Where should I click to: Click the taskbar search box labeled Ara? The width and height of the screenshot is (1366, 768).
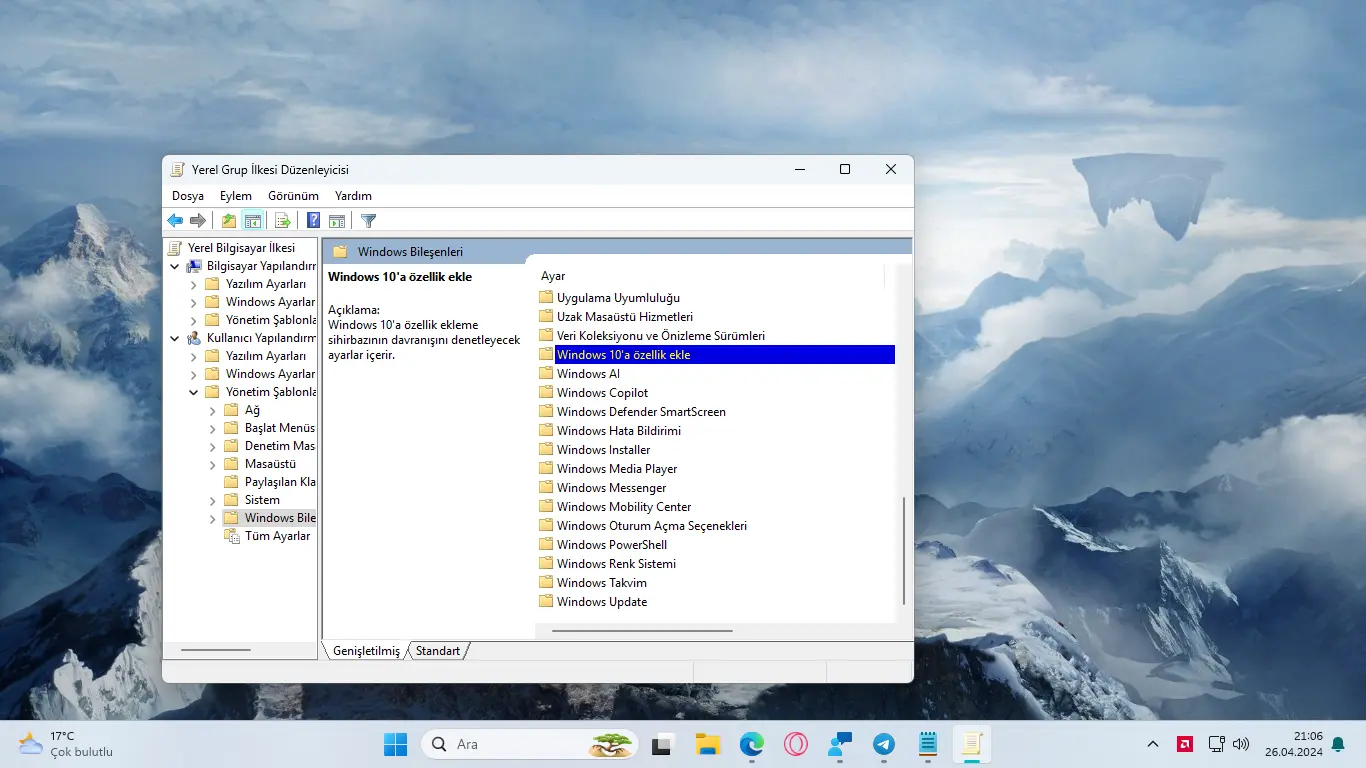coord(531,744)
